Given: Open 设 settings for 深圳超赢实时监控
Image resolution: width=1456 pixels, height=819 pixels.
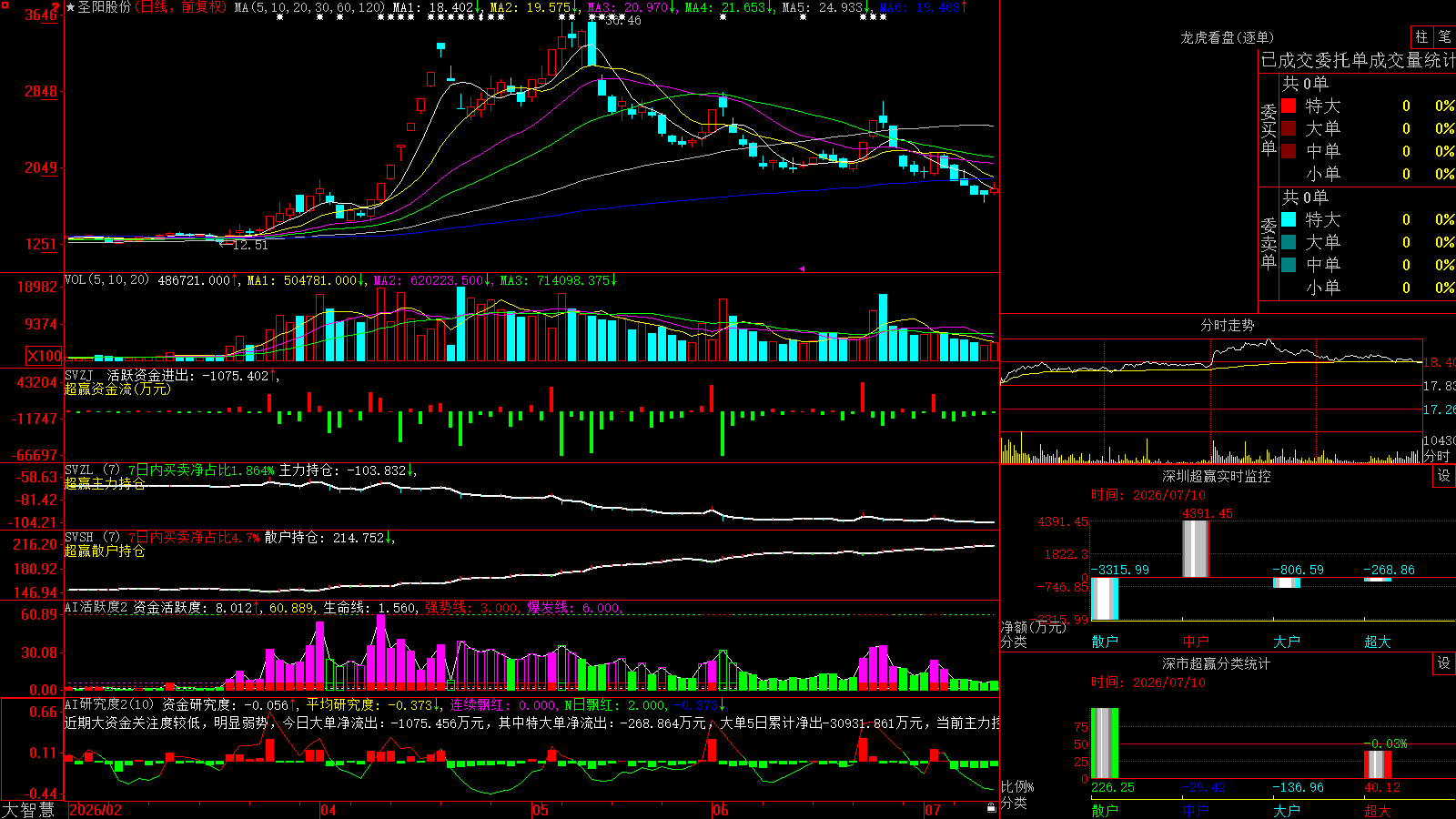Looking at the screenshot, I should point(1444,476).
